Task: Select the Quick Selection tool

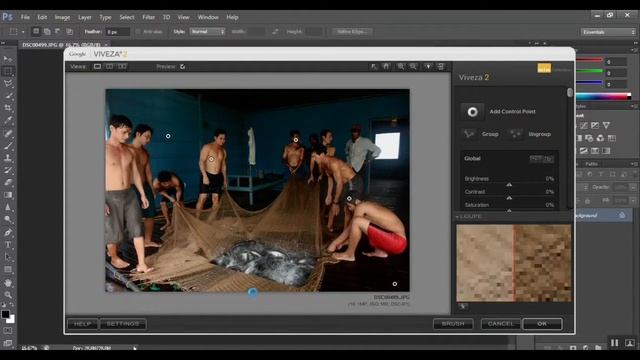Action: 8,96
